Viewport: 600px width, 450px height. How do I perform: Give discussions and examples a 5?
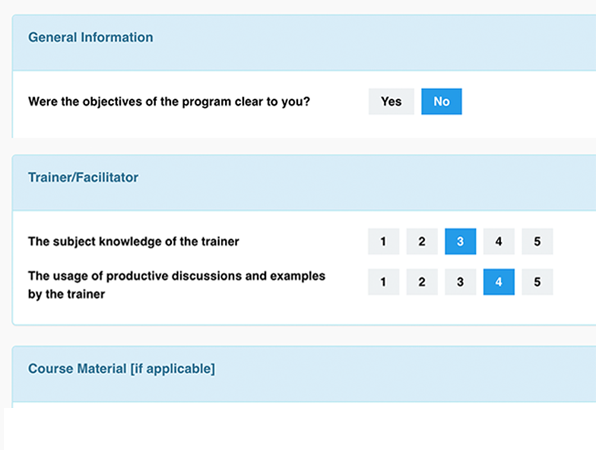coord(537,282)
